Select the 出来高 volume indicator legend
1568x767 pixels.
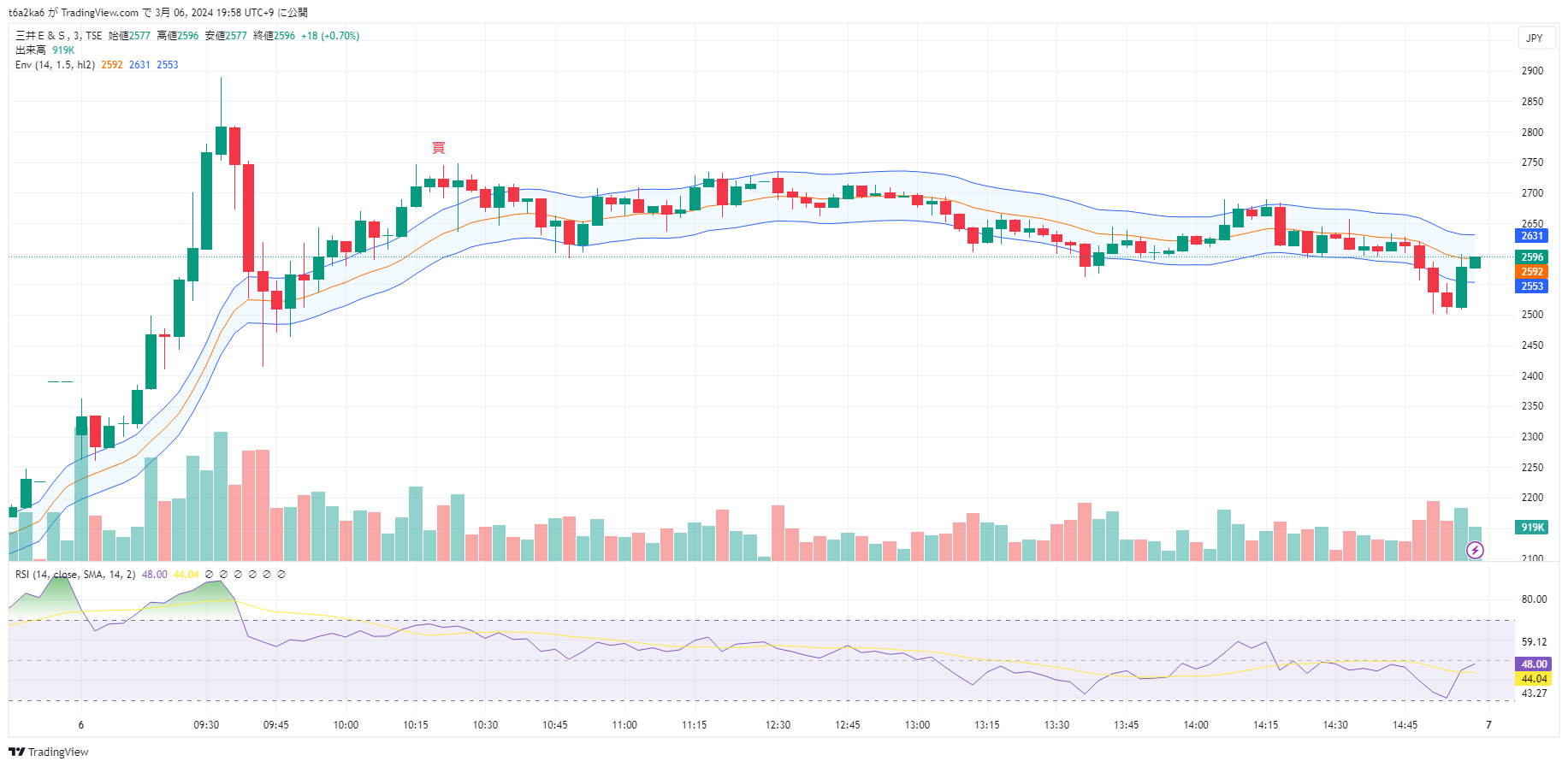click(31, 50)
